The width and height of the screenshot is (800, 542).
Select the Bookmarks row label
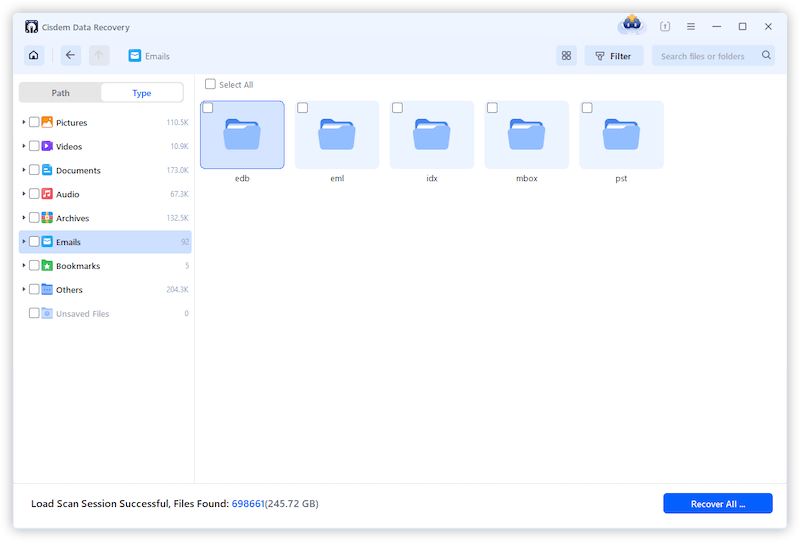pyautogui.click(x=78, y=266)
